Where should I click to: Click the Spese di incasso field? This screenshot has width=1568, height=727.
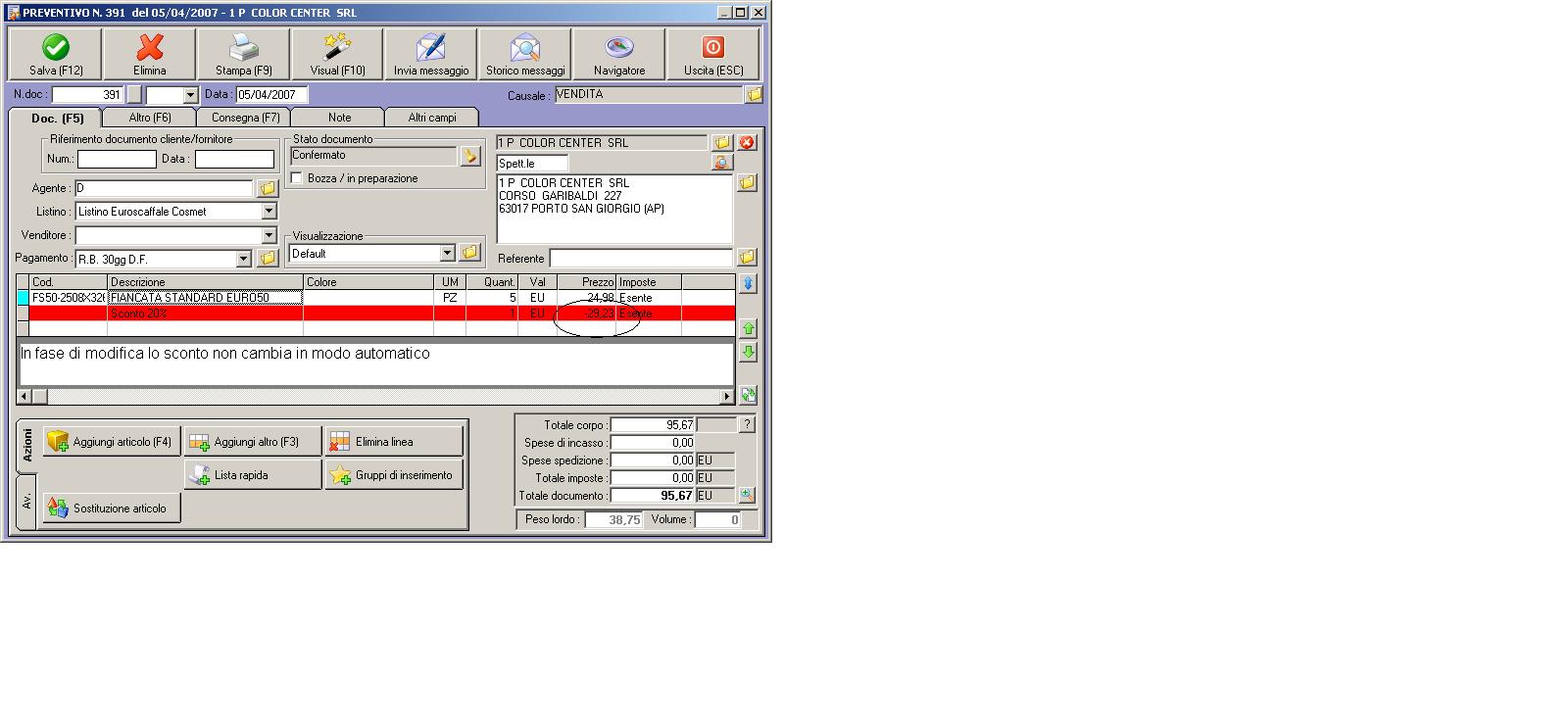pyautogui.click(x=653, y=443)
